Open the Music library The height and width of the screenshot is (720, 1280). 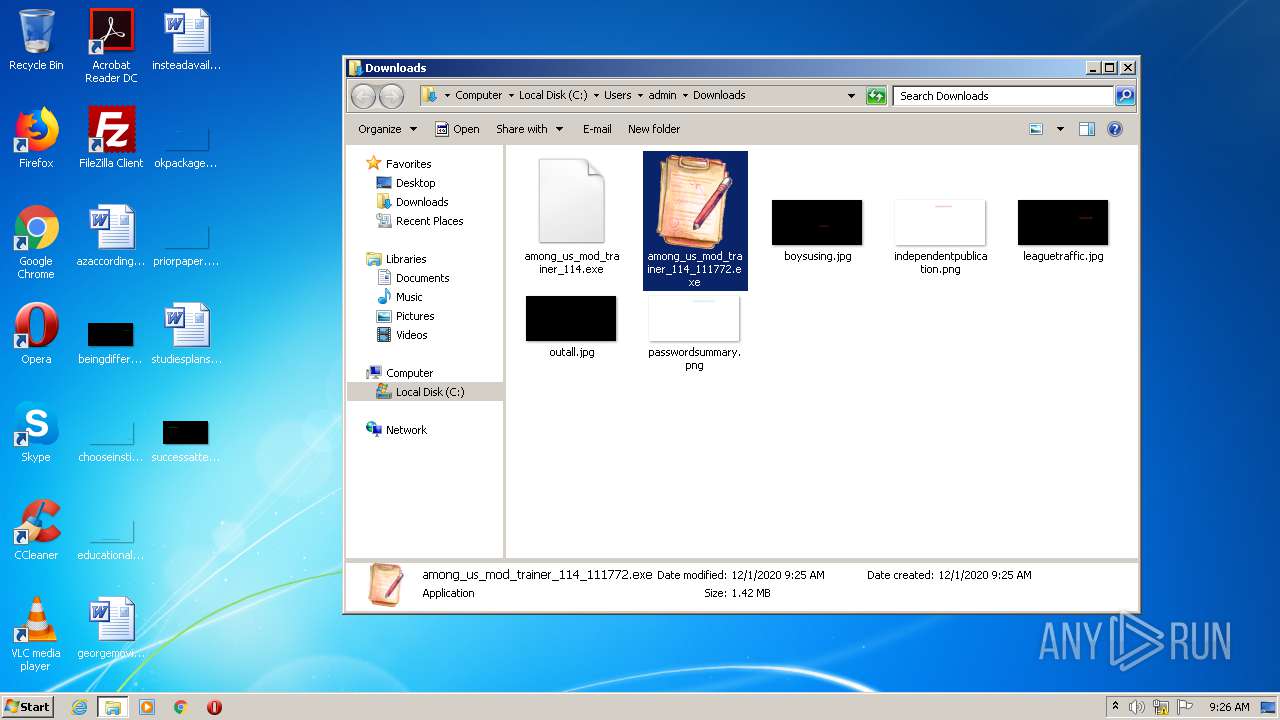tap(399, 297)
